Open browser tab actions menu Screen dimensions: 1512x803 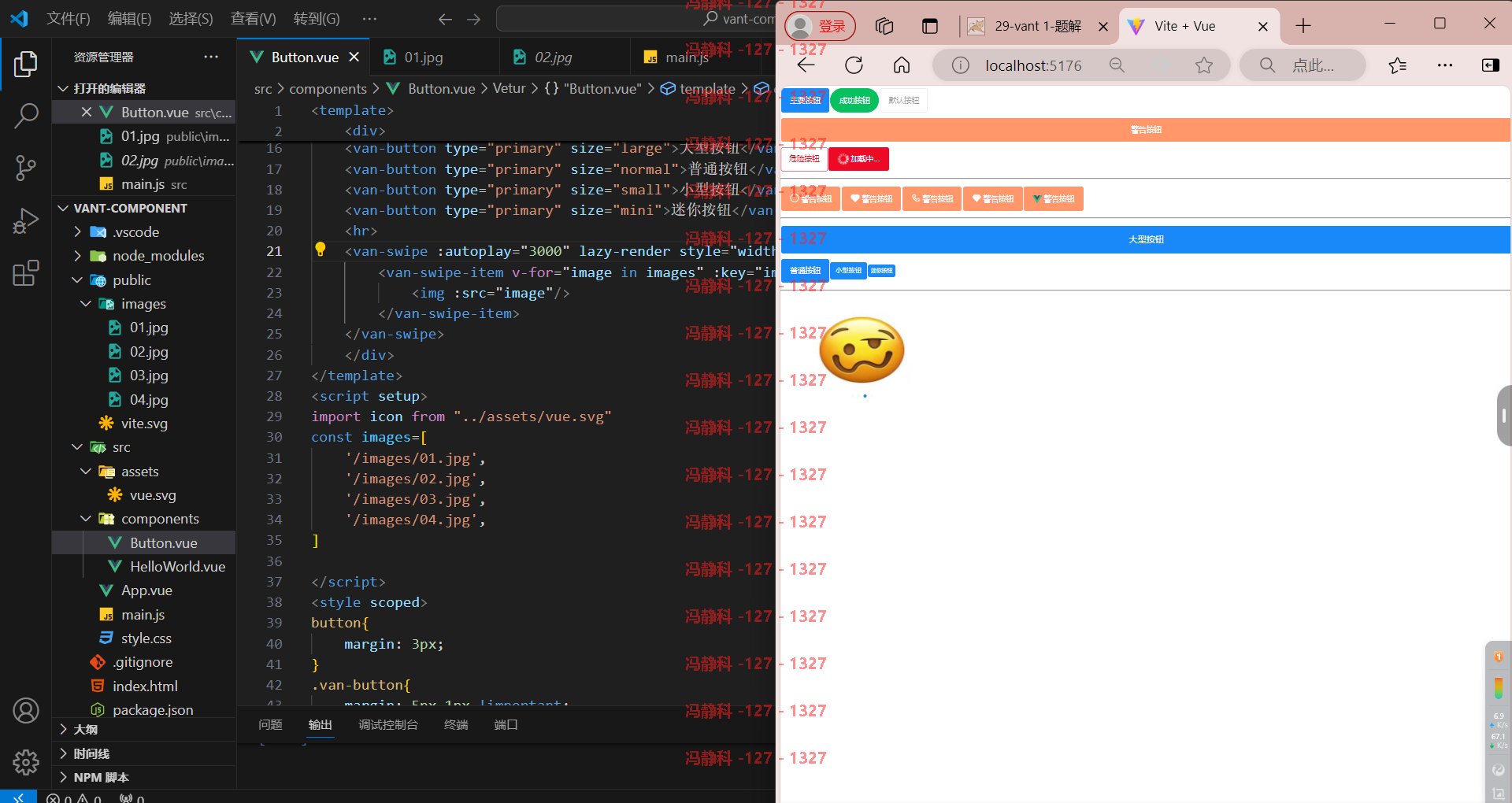pos(929,26)
